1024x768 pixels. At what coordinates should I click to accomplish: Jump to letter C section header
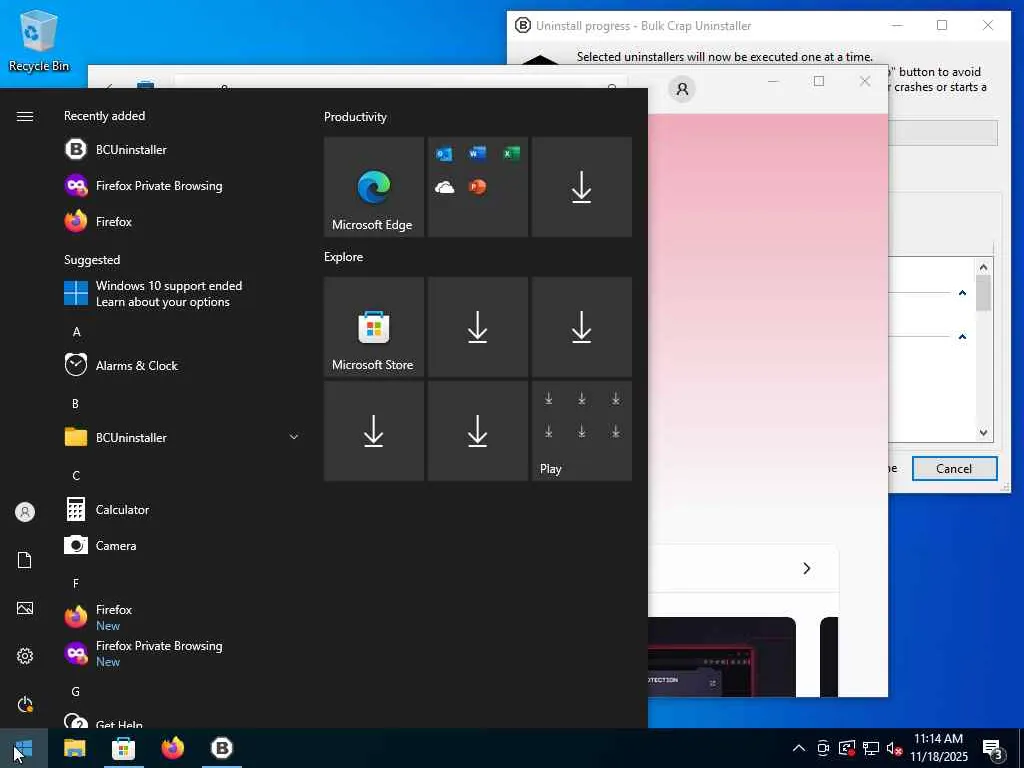click(76, 475)
